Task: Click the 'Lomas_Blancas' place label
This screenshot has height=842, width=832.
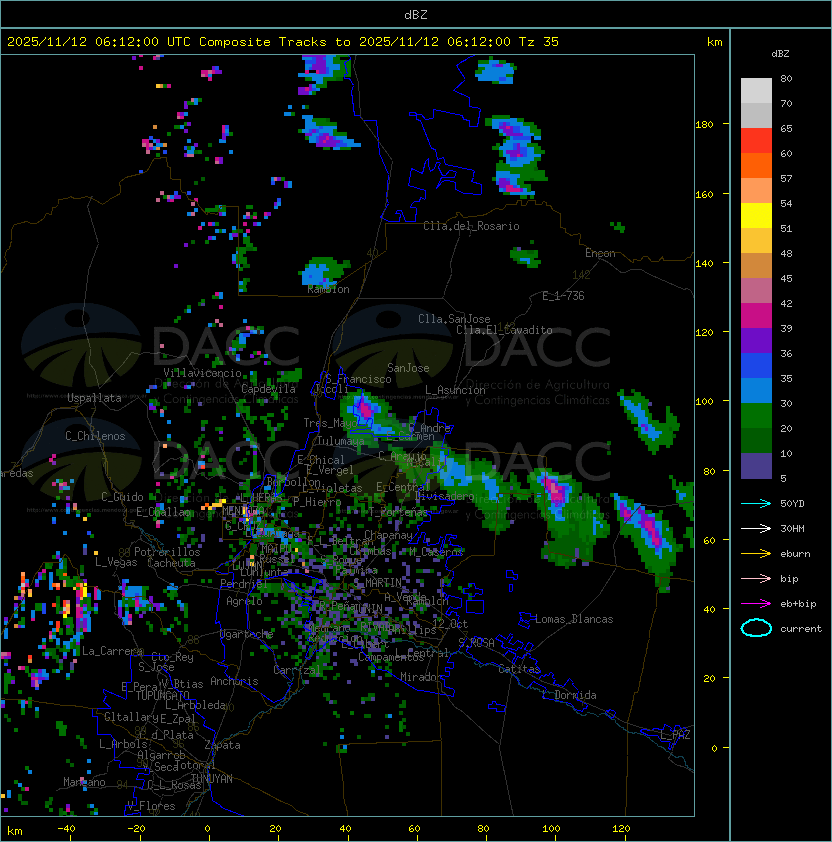Action: (x=574, y=619)
